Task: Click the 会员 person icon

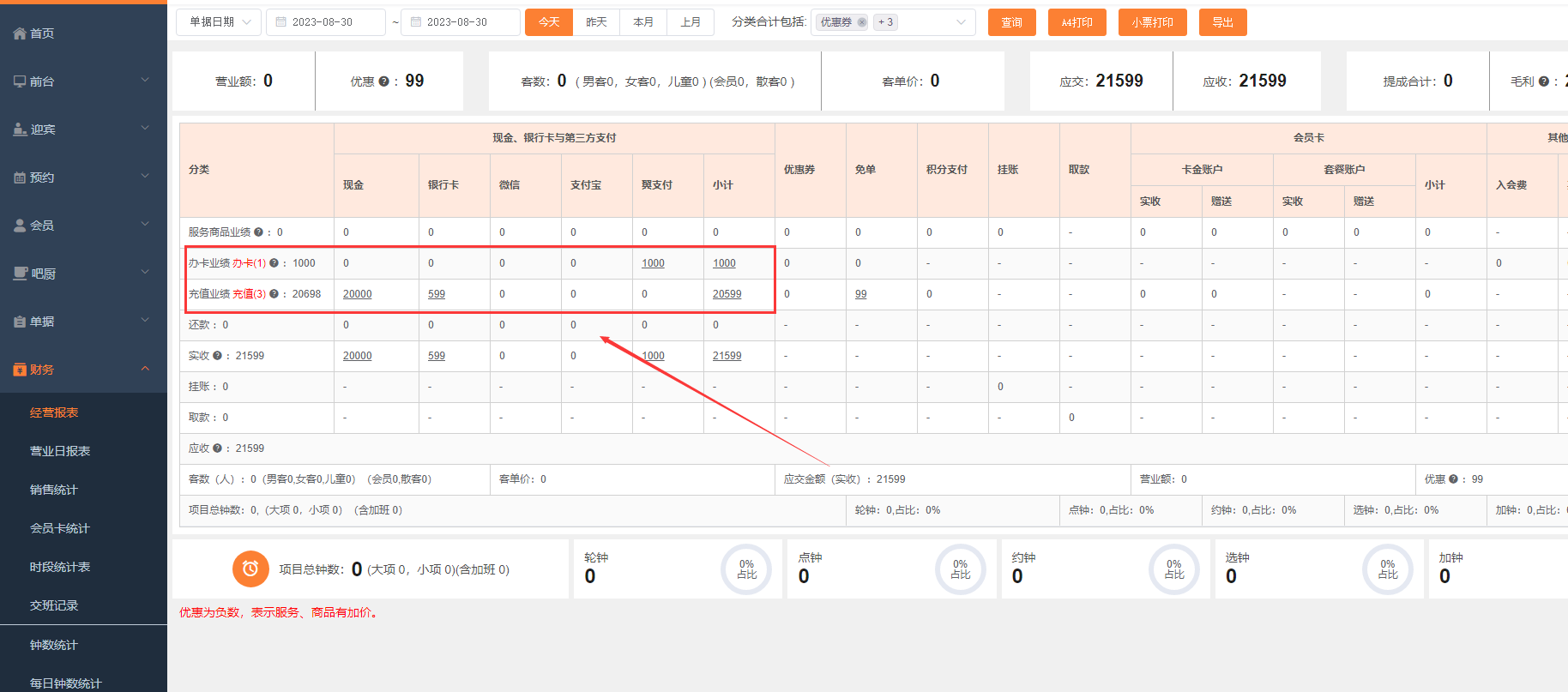Action: [x=20, y=226]
